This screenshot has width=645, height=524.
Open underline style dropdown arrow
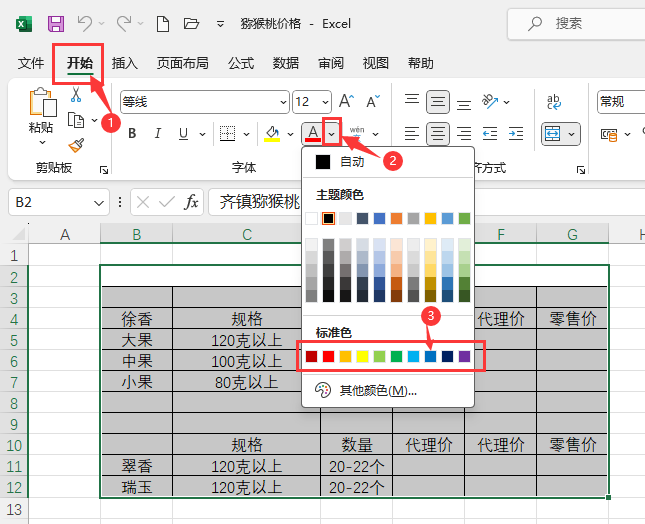202,134
